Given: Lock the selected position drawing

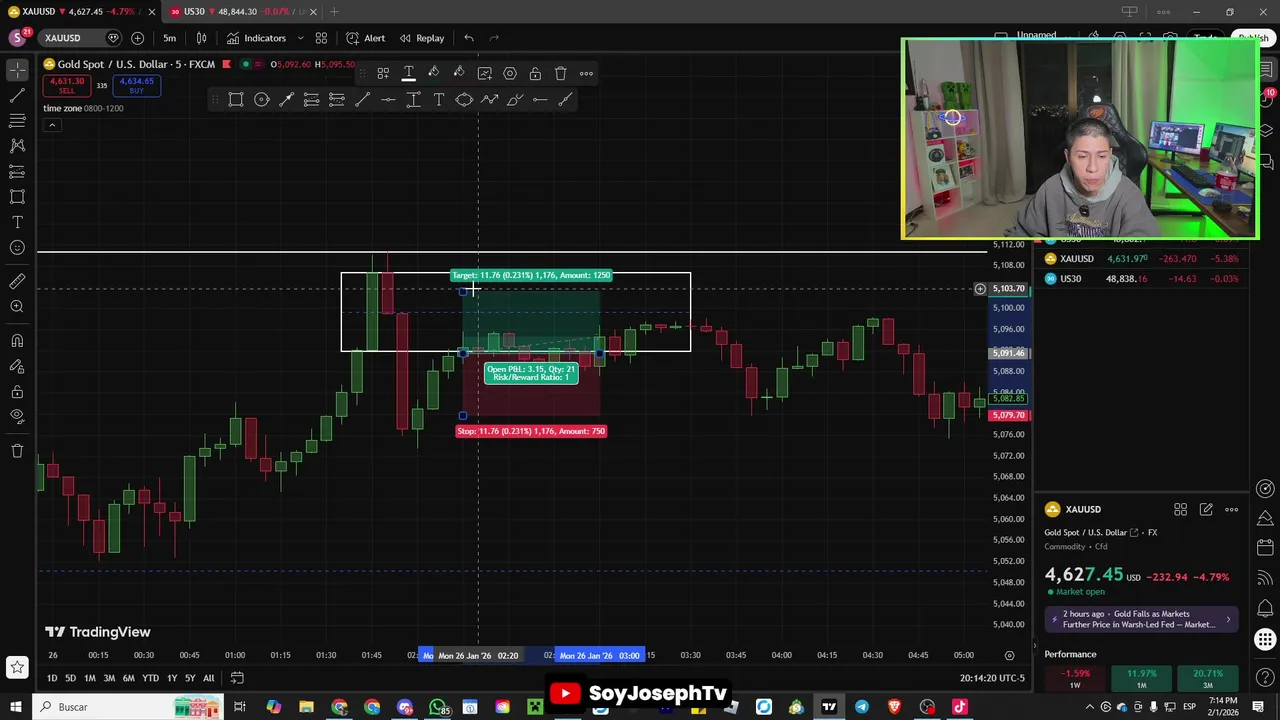Looking at the screenshot, I should coord(535,73).
